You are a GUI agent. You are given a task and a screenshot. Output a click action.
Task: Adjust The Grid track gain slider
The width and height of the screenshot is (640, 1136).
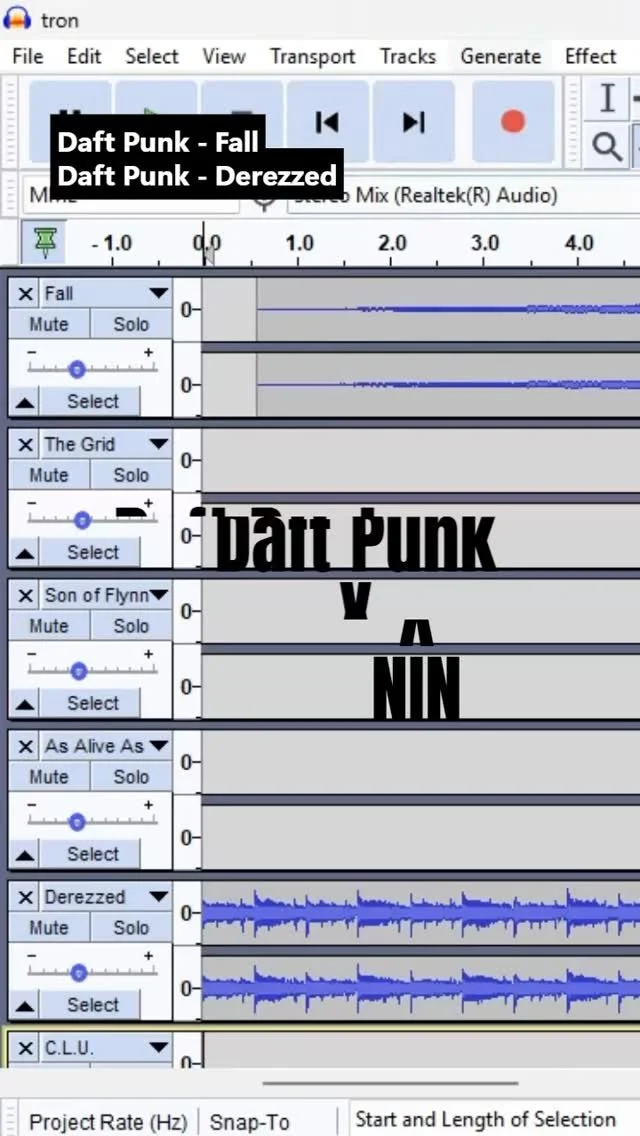(x=82, y=520)
